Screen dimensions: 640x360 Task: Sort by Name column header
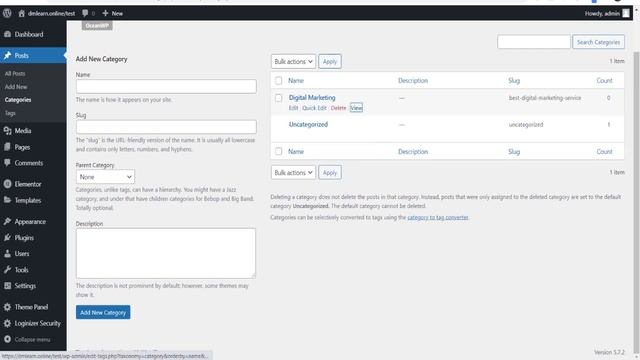pos(296,80)
